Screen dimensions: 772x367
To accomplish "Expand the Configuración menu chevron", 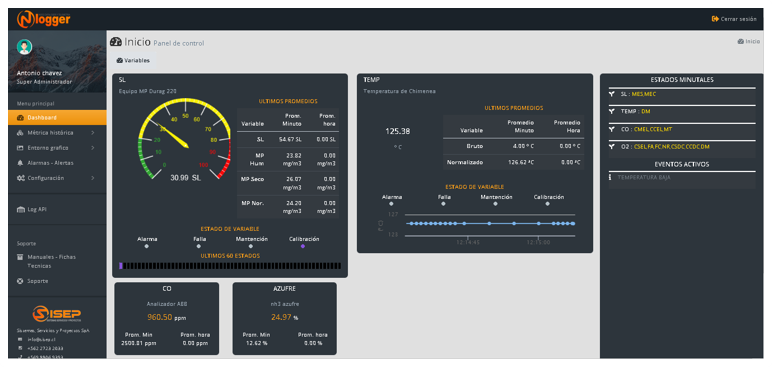I will coord(93,178).
